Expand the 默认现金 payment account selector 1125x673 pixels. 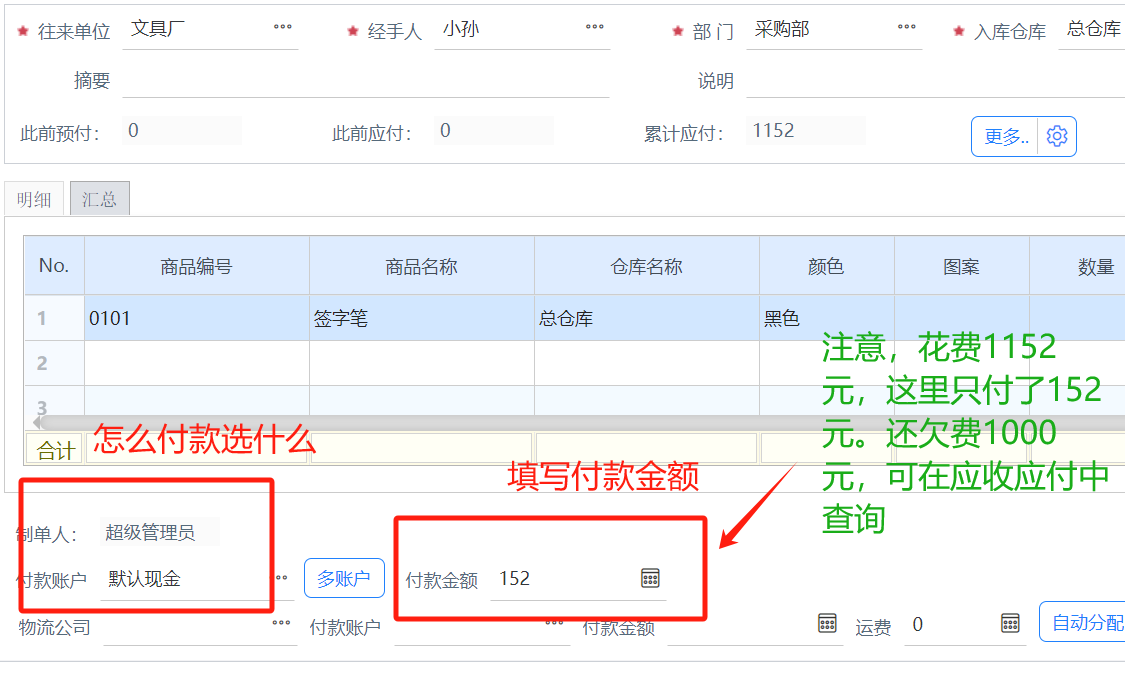click(x=282, y=578)
